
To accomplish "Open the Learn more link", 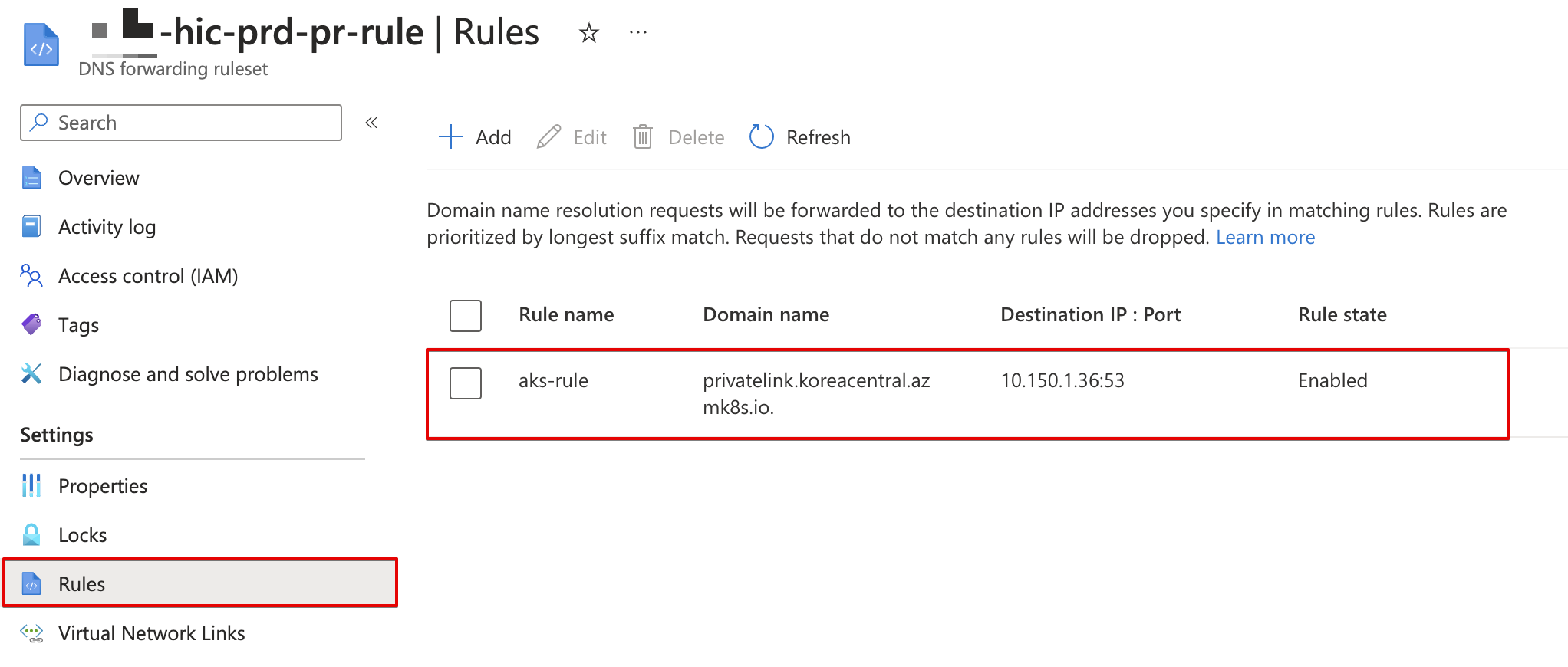I will coord(1265,237).
